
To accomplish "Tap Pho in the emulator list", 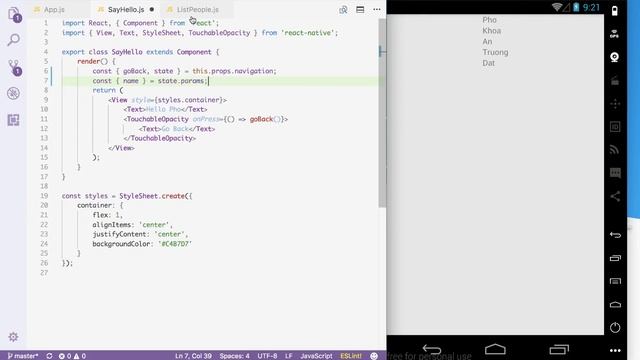I will (x=489, y=20).
